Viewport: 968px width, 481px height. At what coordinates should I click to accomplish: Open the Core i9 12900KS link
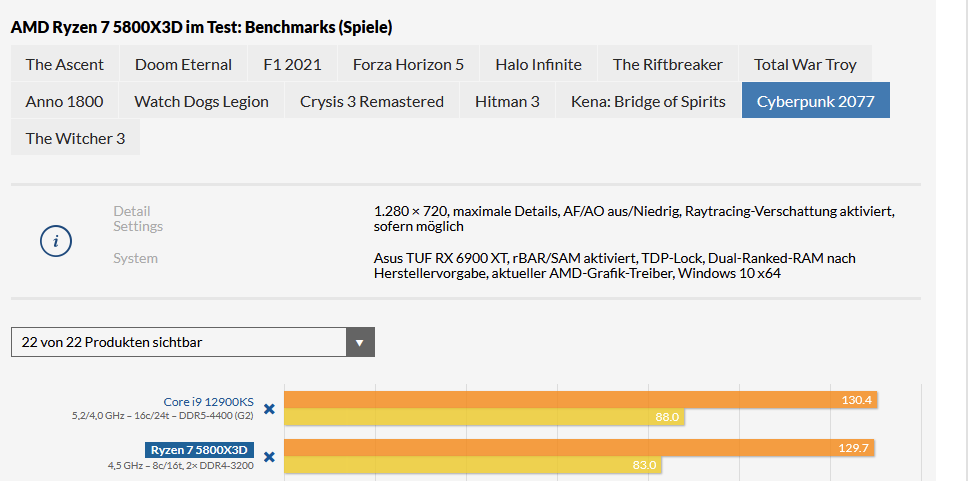click(209, 402)
